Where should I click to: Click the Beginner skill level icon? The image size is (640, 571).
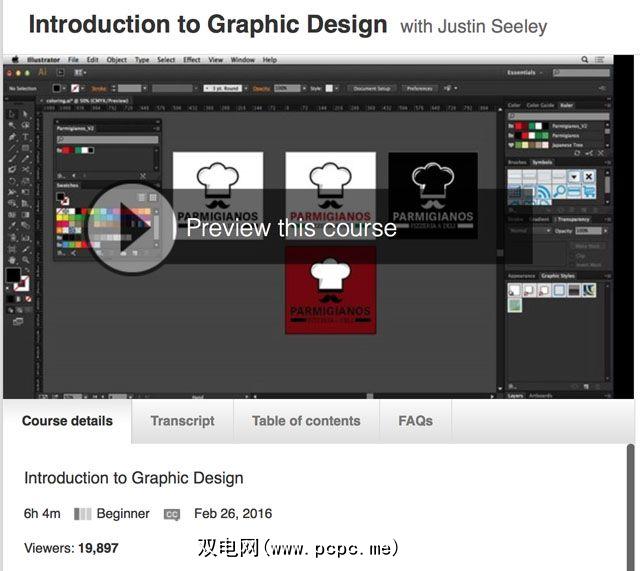82,514
